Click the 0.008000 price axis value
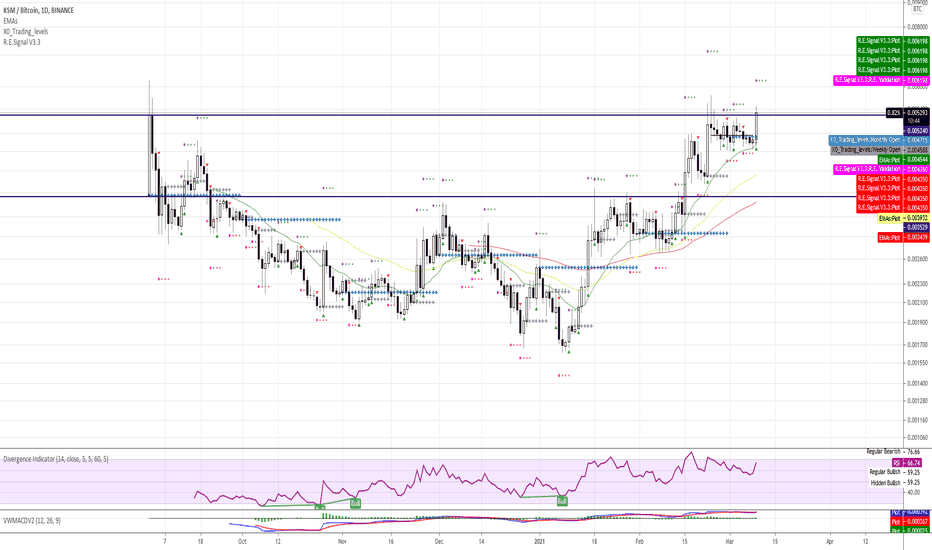This screenshot has width=932, height=550. pyautogui.click(x=918, y=27)
